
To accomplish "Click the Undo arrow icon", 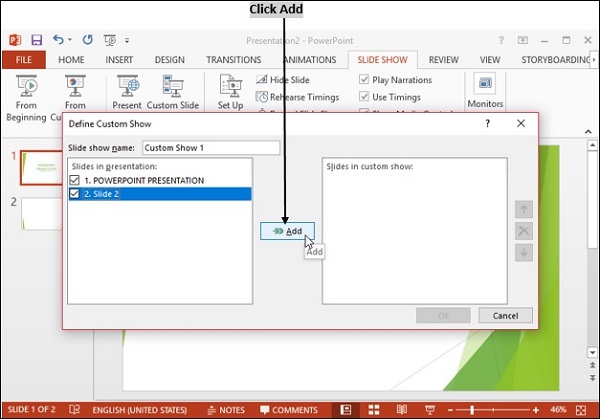I will 59,40.
